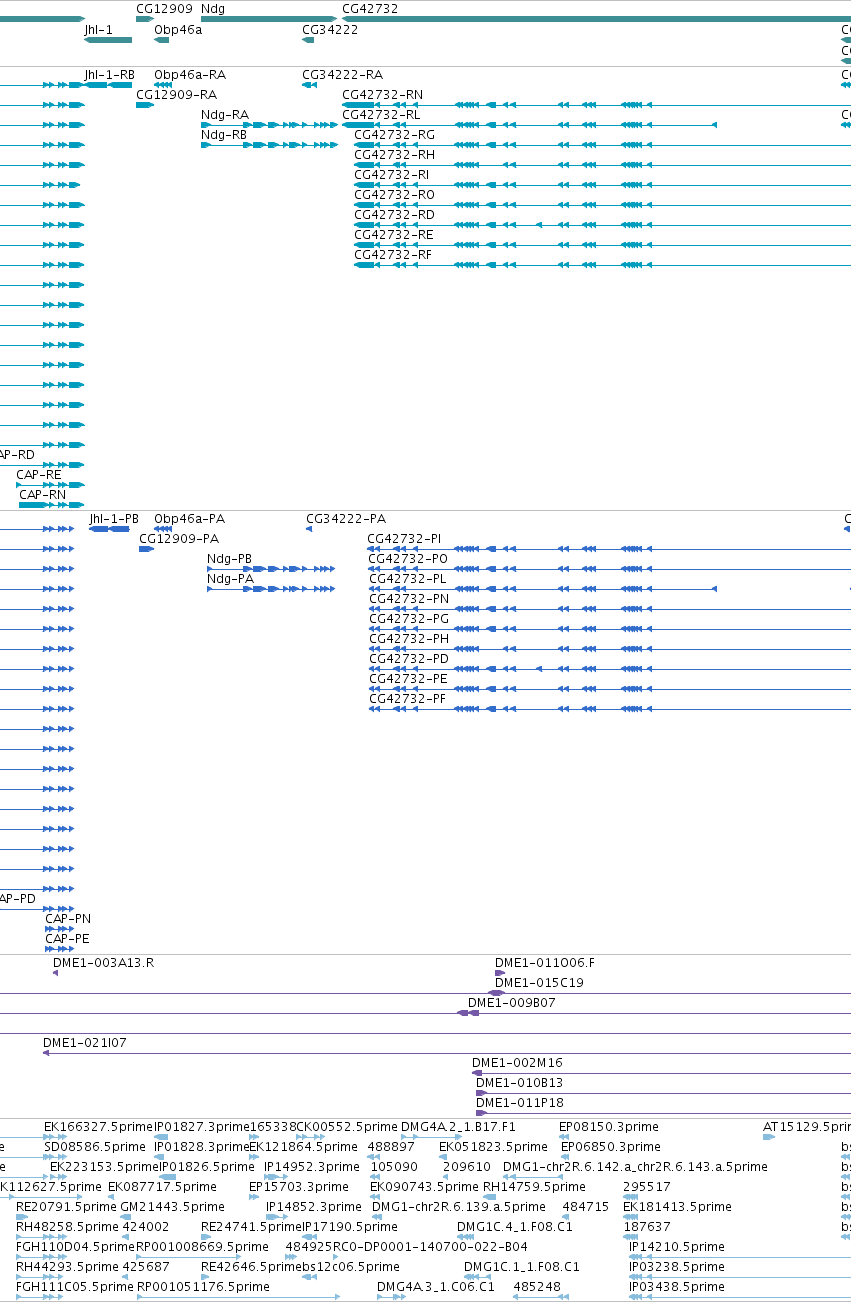Viewport: 851px width, 1302px height.
Task: Select the DME1-021I07 clone label
Action: tap(85, 1043)
